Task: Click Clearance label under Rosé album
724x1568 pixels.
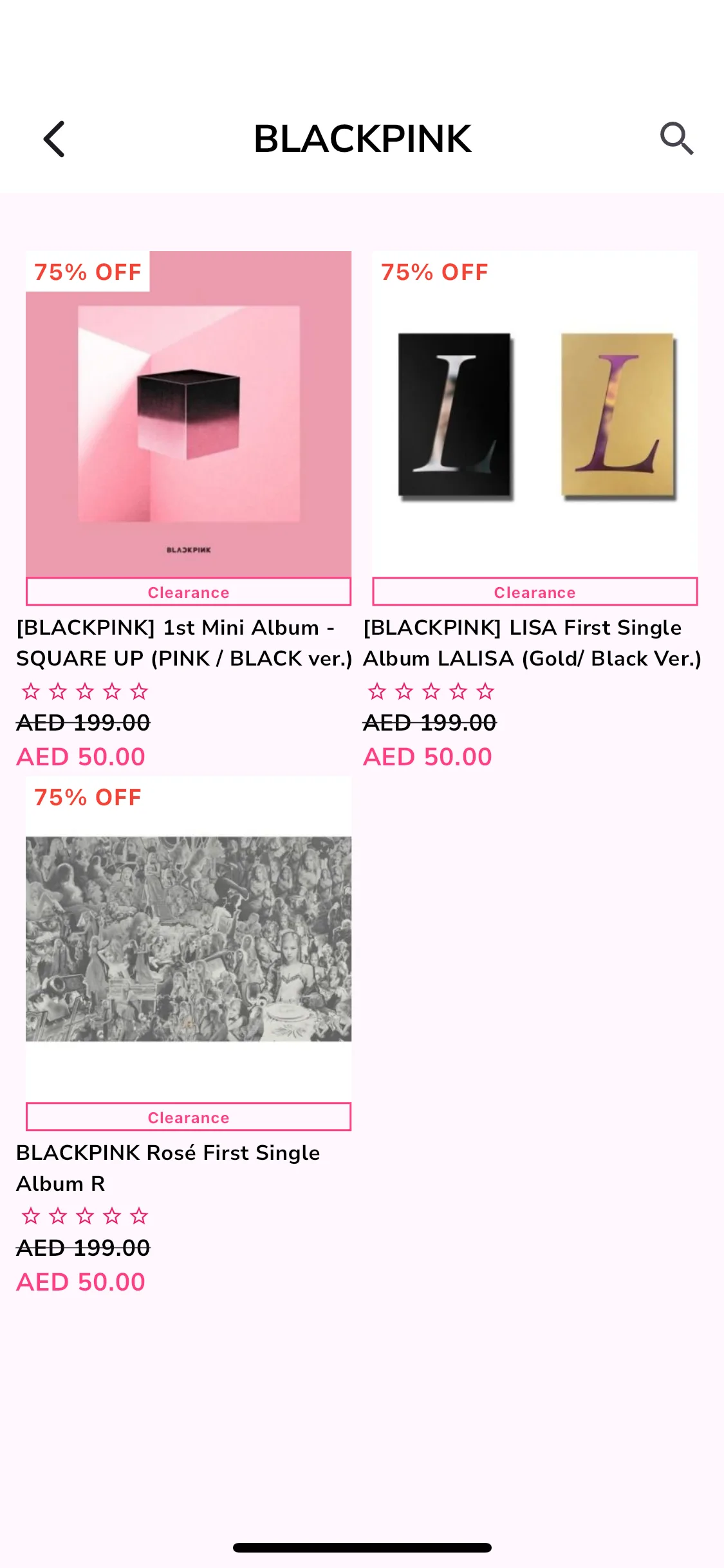Action: (x=189, y=1117)
